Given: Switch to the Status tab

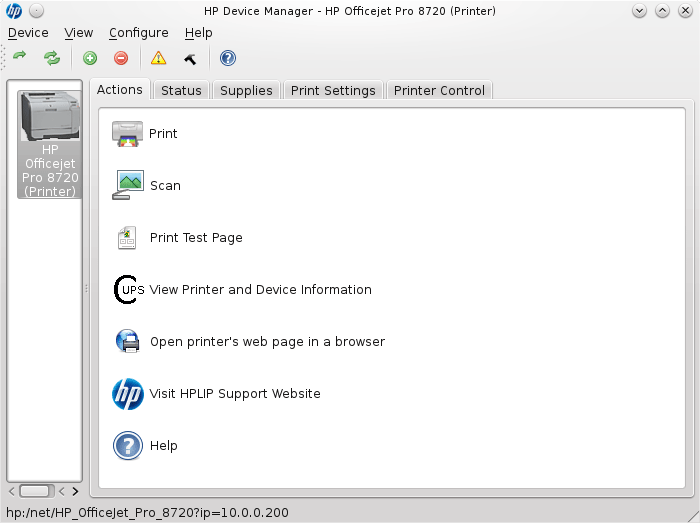Looking at the screenshot, I should [x=181, y=91].
